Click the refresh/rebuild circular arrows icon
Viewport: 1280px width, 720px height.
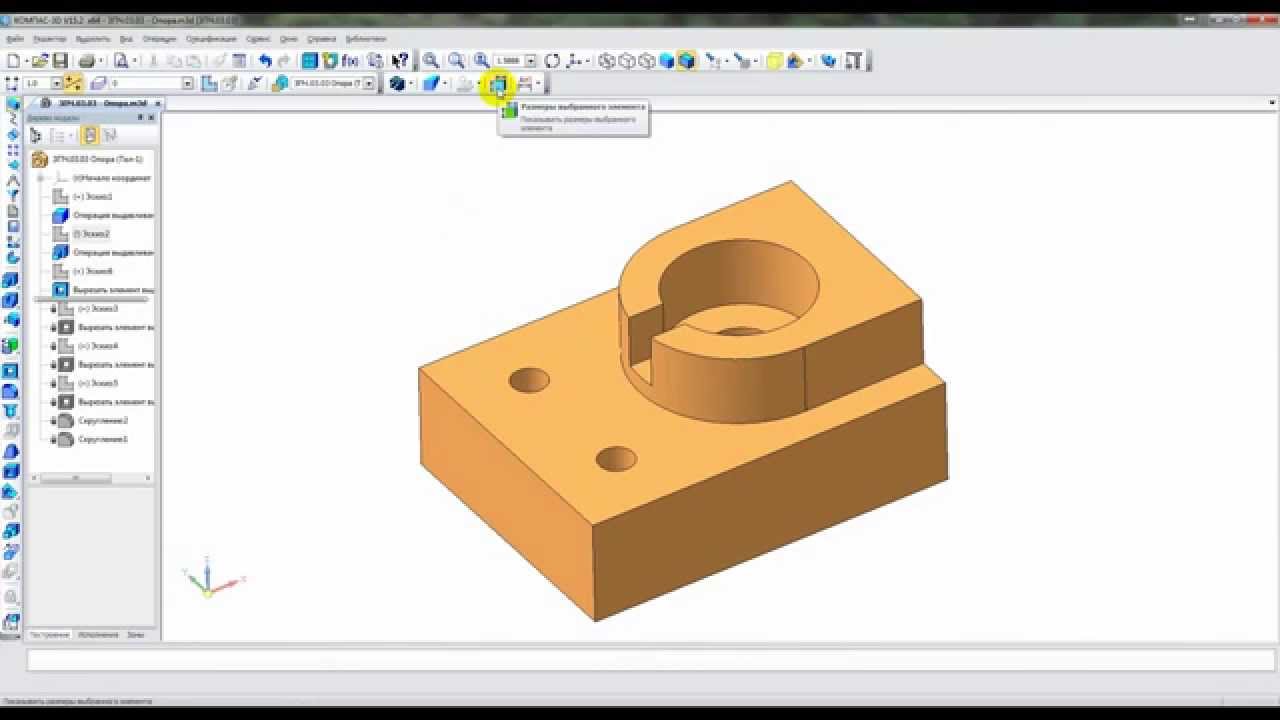click(552, 61)
